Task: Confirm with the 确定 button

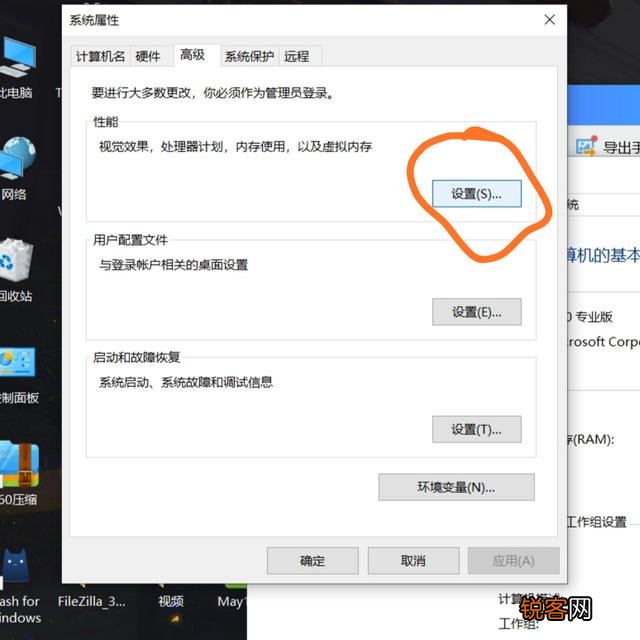Action: coord(312,560)
